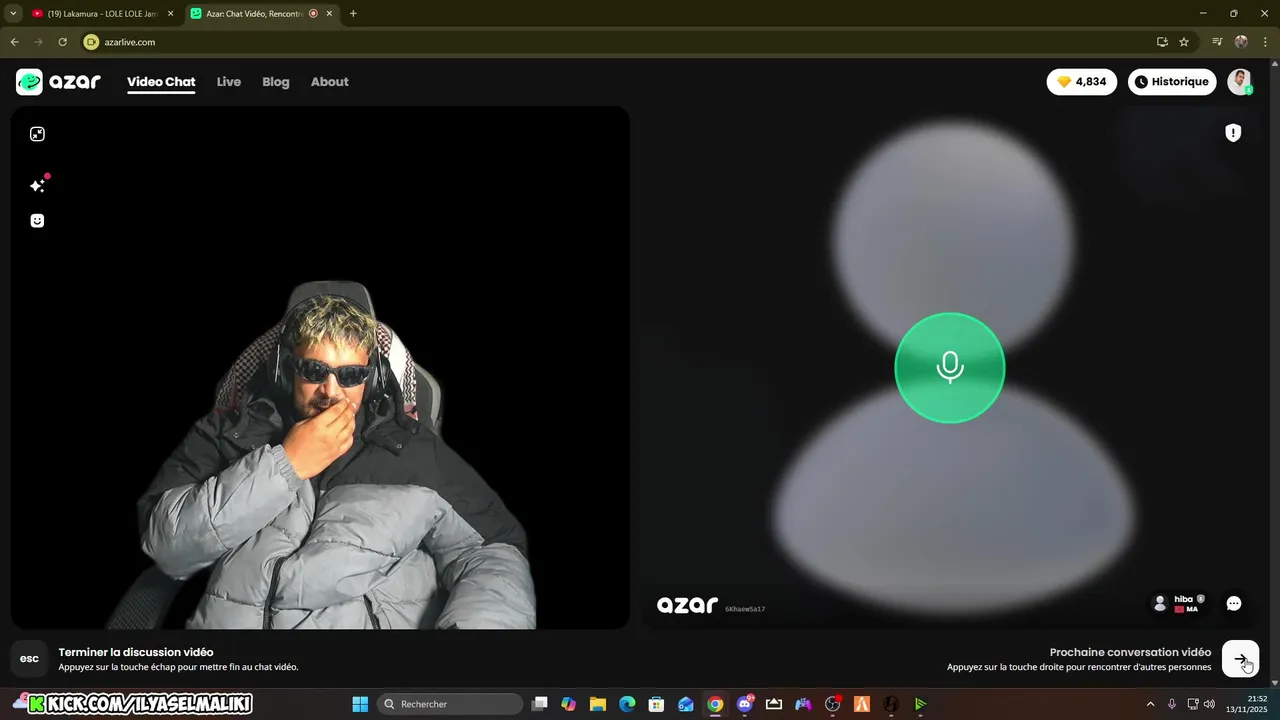Open Outlook from the taskbar

tap(686, 704)
